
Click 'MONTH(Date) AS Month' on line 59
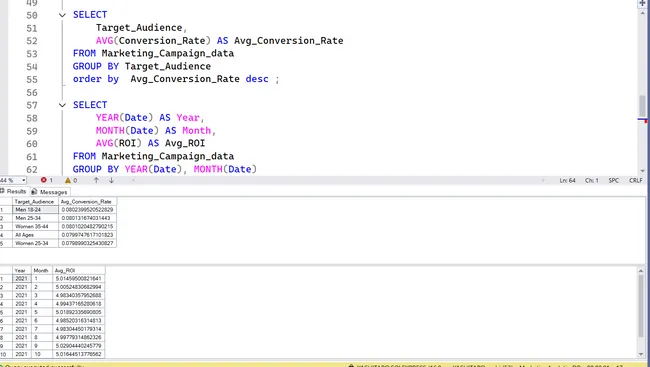point(154,131)
